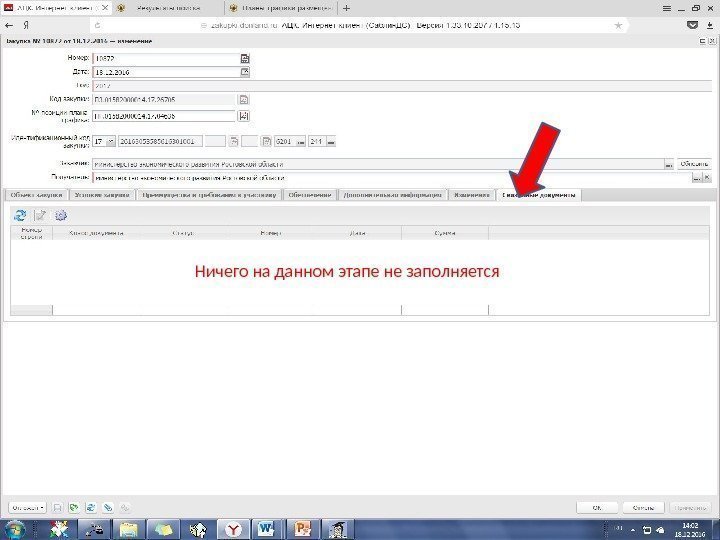720x540 pixels.
Task: Click the OK button
Action: (x=597, y=508)
